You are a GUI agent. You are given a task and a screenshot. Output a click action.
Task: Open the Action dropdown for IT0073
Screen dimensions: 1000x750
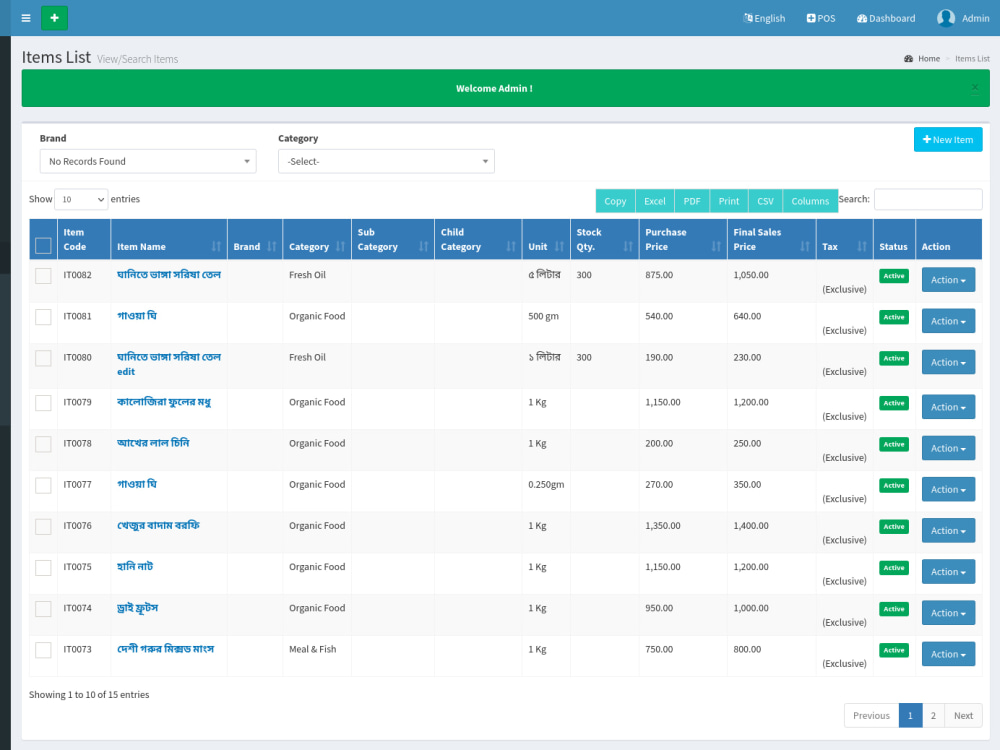click(948, 654)
